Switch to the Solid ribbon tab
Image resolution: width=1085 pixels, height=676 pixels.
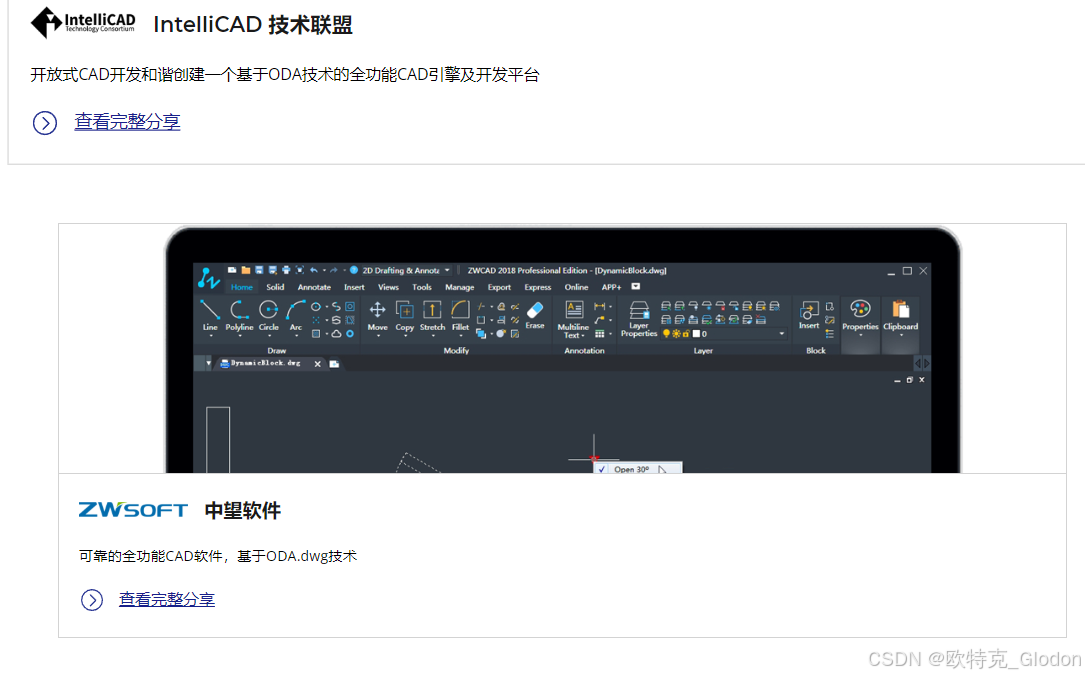pyautogui.click(x=275, y=287)
